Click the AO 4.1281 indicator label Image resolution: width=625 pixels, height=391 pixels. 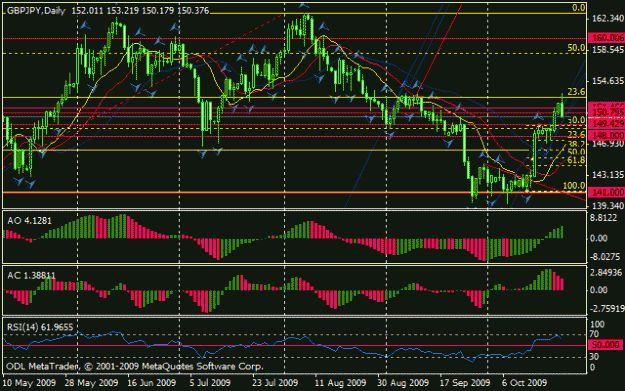29,221
